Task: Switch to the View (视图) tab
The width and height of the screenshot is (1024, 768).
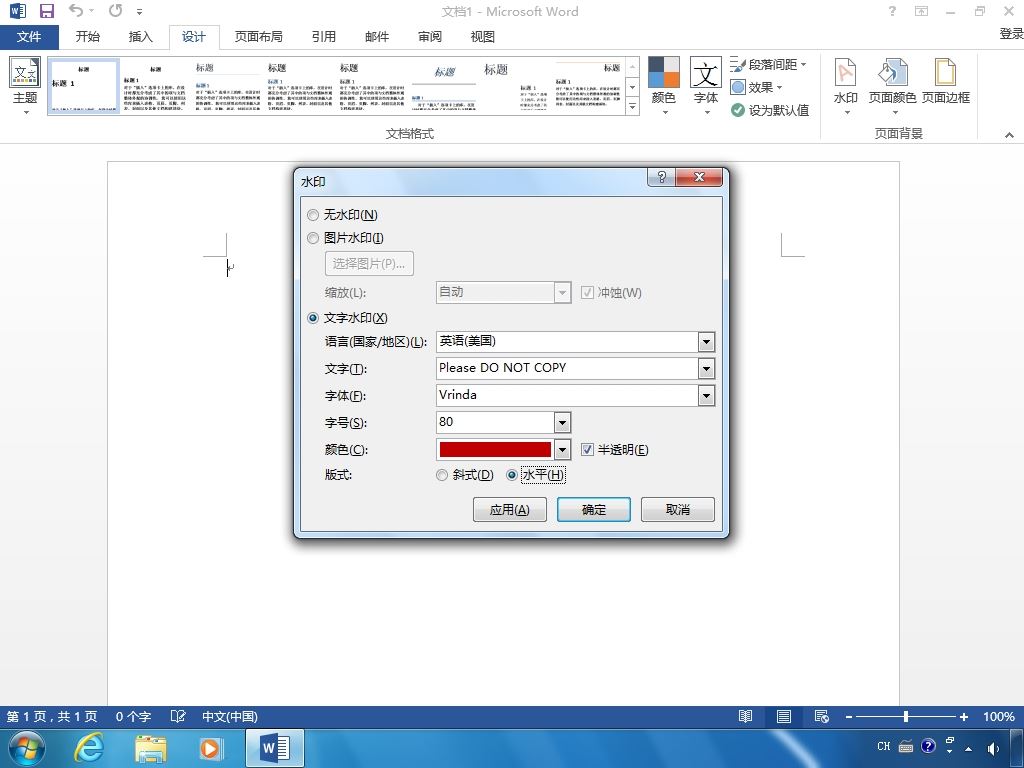Action: 483,37
